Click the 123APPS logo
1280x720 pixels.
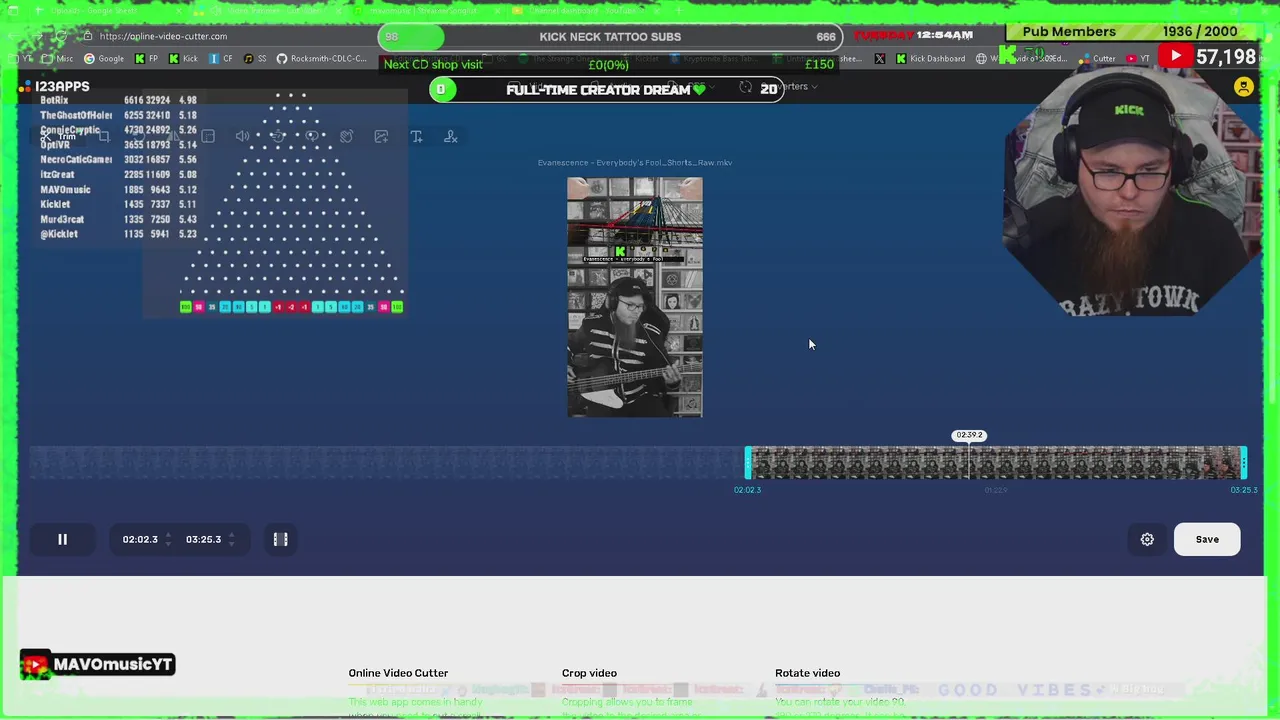tap(54, 87)
